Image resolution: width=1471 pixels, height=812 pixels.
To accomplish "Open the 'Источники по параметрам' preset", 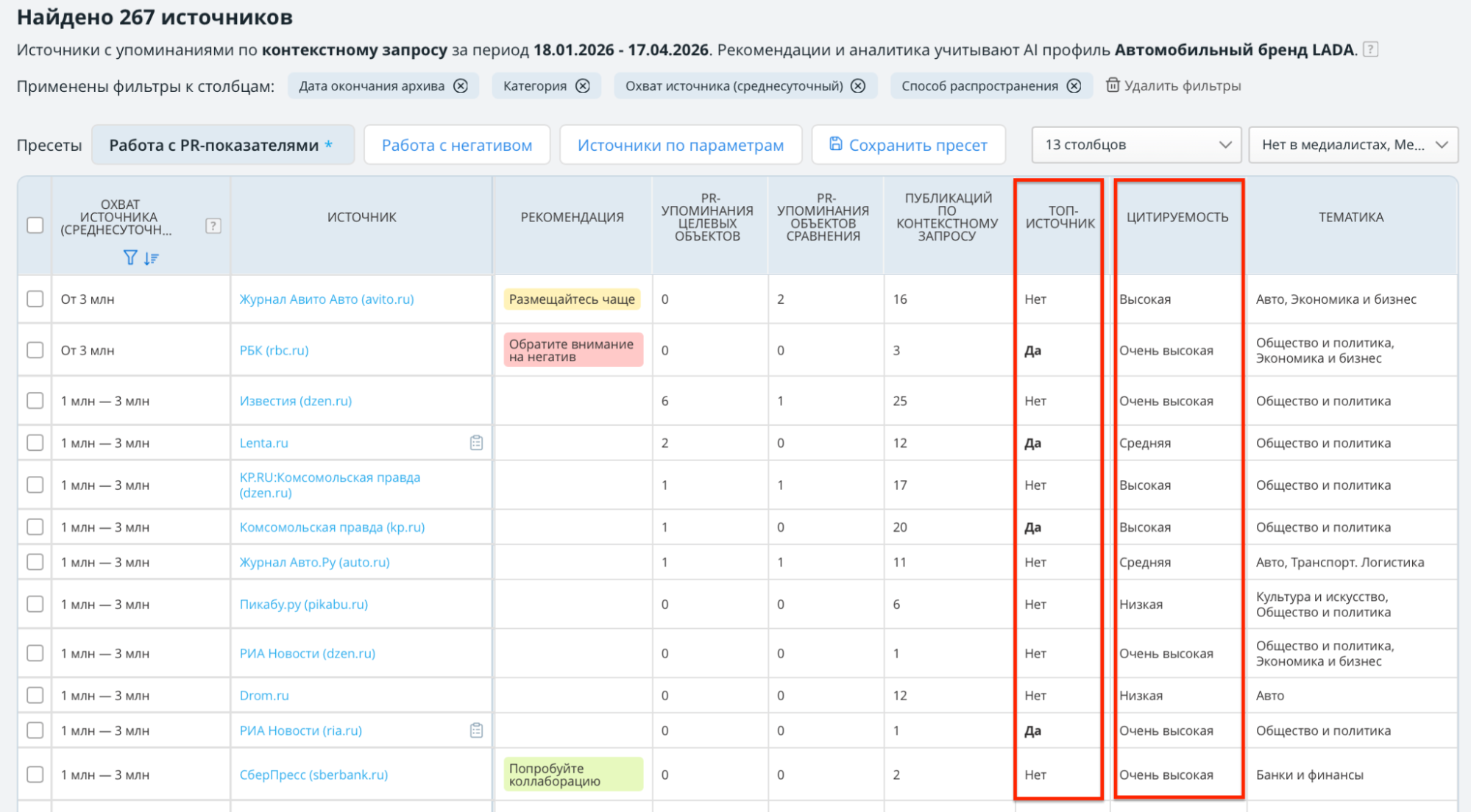I will click(x=681, y=145).
